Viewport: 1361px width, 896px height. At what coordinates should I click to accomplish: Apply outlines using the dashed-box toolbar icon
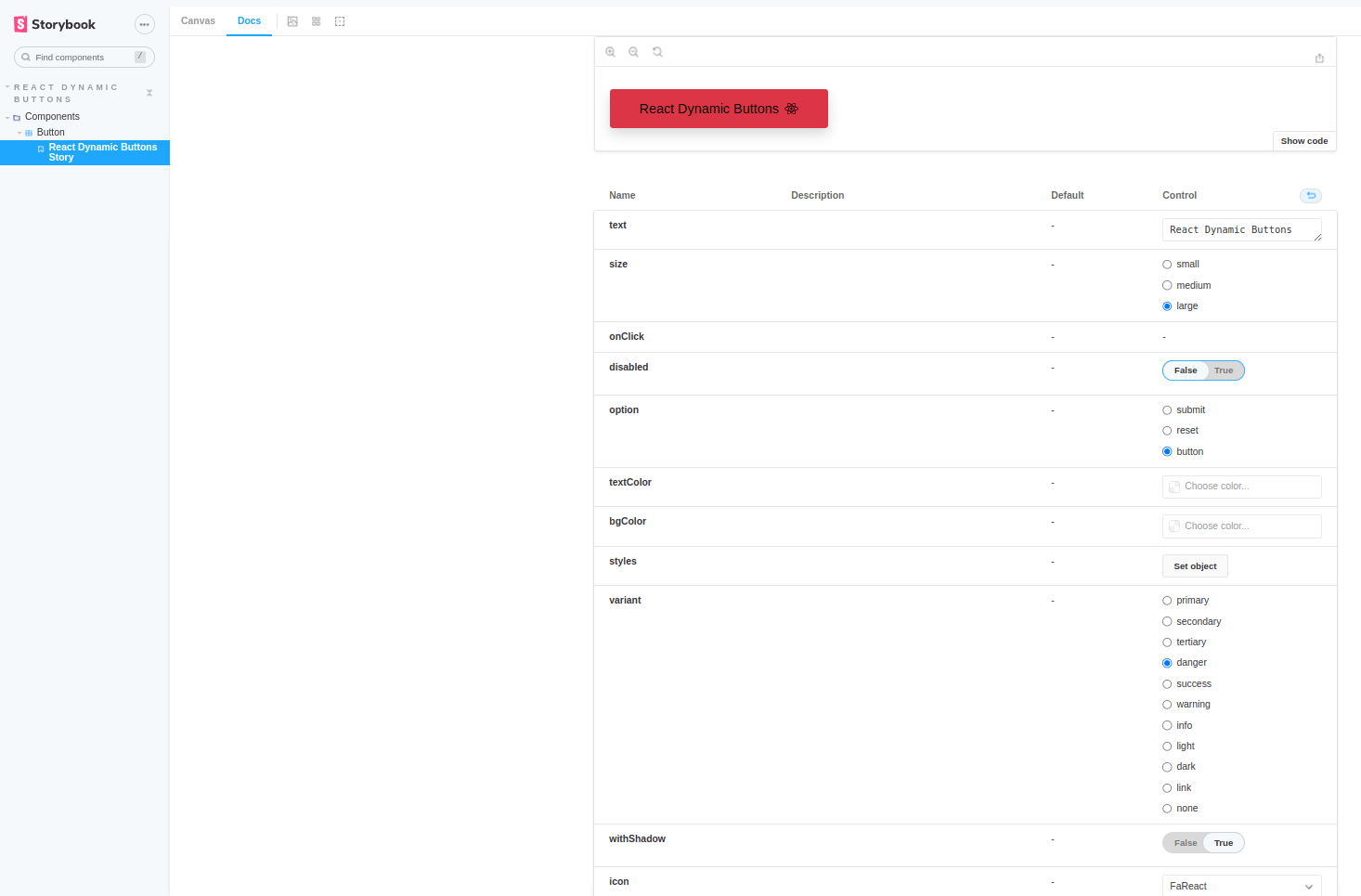[340, 20]
